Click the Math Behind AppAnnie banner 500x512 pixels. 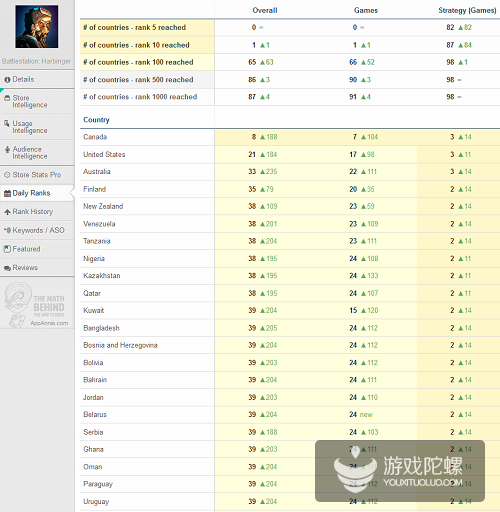click(37, 303)
